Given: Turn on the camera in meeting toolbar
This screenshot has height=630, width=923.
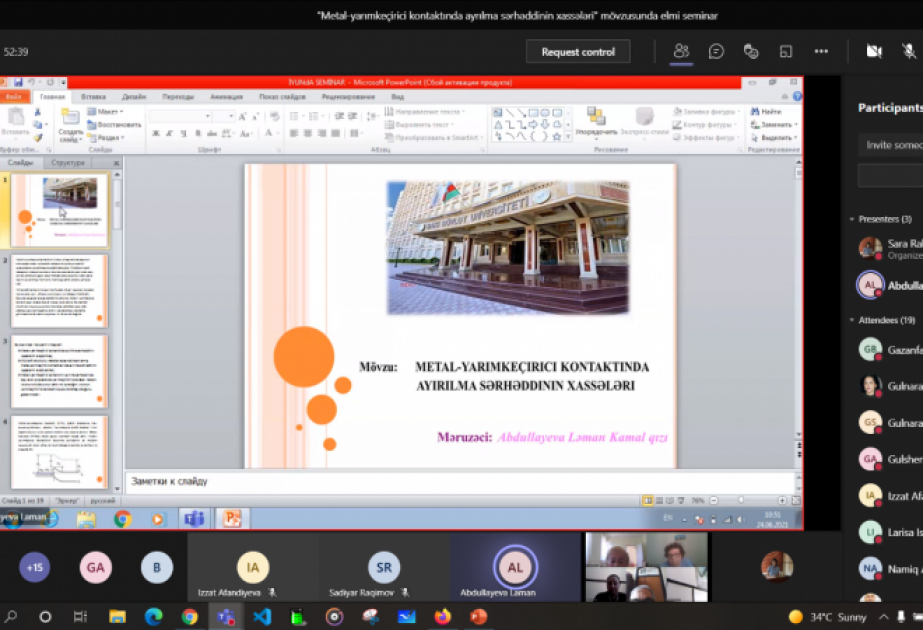Looking at the screenshot, I should click(874, 52).
